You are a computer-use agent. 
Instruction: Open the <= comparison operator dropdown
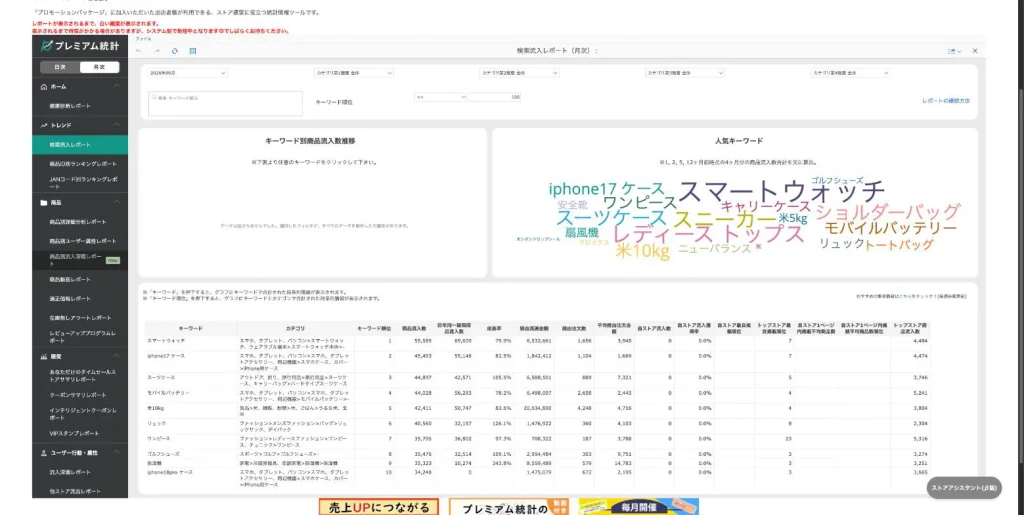point(440,97)
